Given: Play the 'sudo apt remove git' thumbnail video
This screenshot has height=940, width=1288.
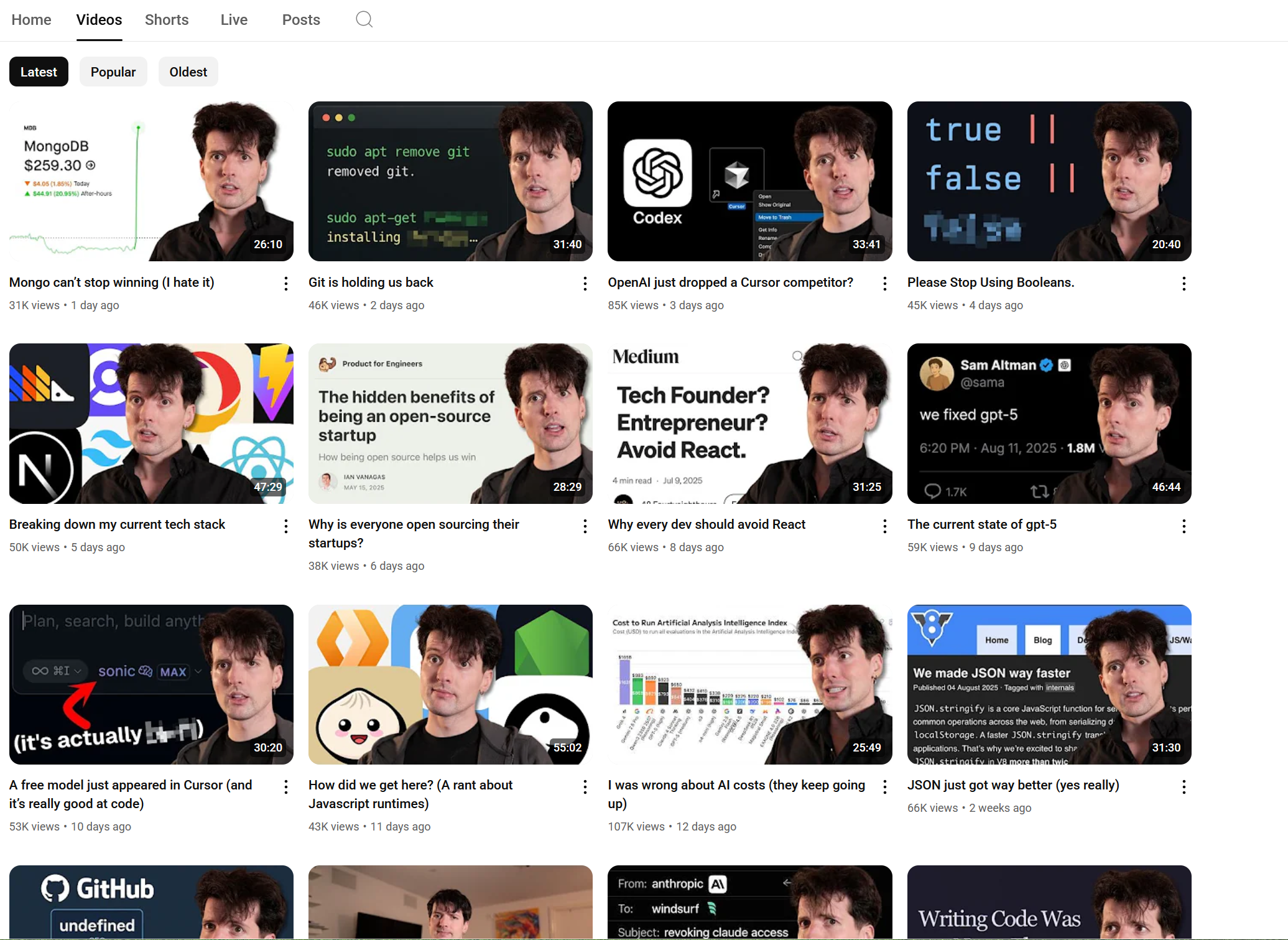Looking at the screenshot, I should point(450,181).
